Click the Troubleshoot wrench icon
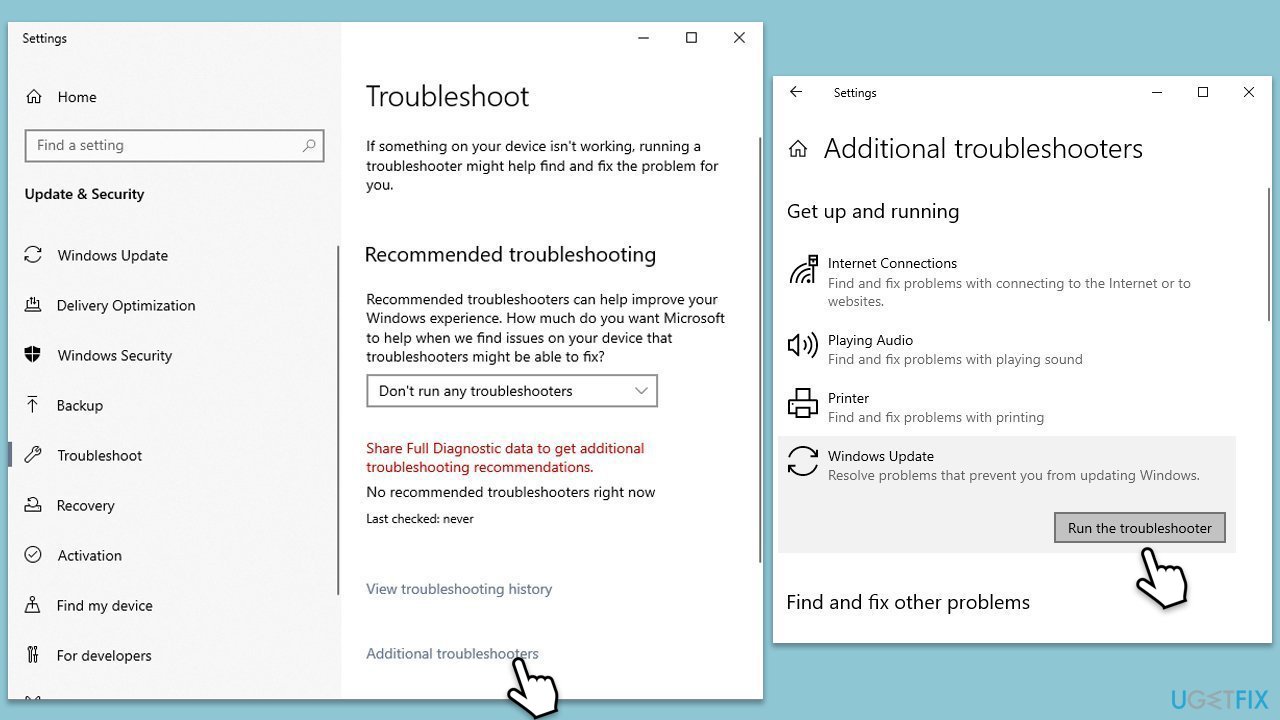This screenshot has height=720, width=1280. point(33,455)
